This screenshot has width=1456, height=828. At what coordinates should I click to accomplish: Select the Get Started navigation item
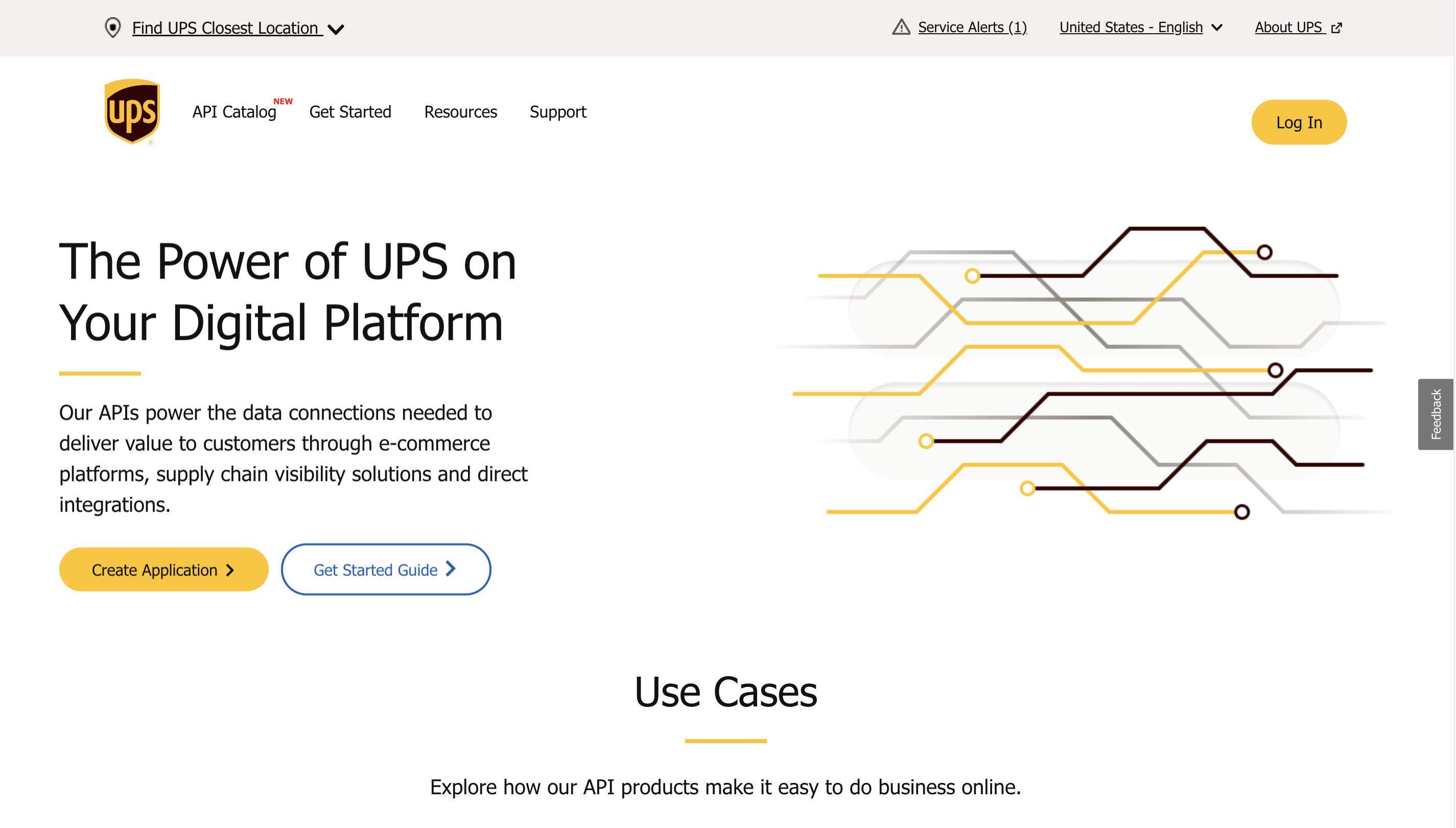point(350,112)
